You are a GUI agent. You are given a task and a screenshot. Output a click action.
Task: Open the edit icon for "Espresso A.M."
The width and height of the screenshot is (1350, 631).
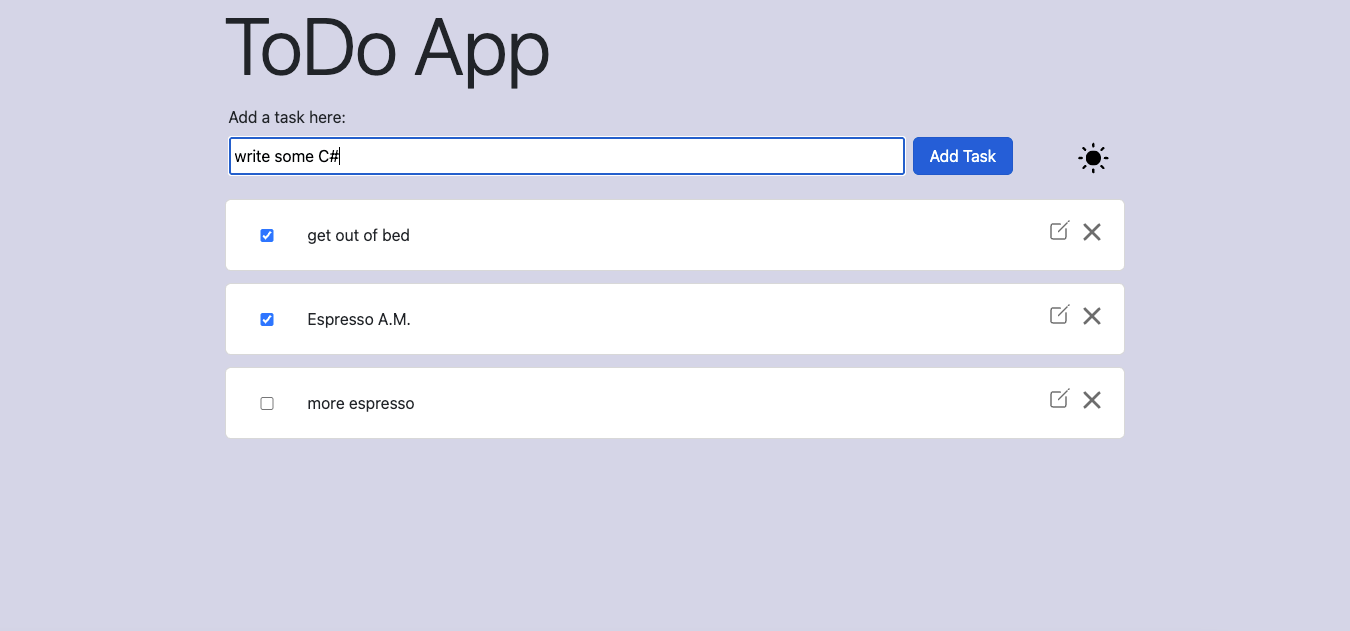tap(1059, 315)
